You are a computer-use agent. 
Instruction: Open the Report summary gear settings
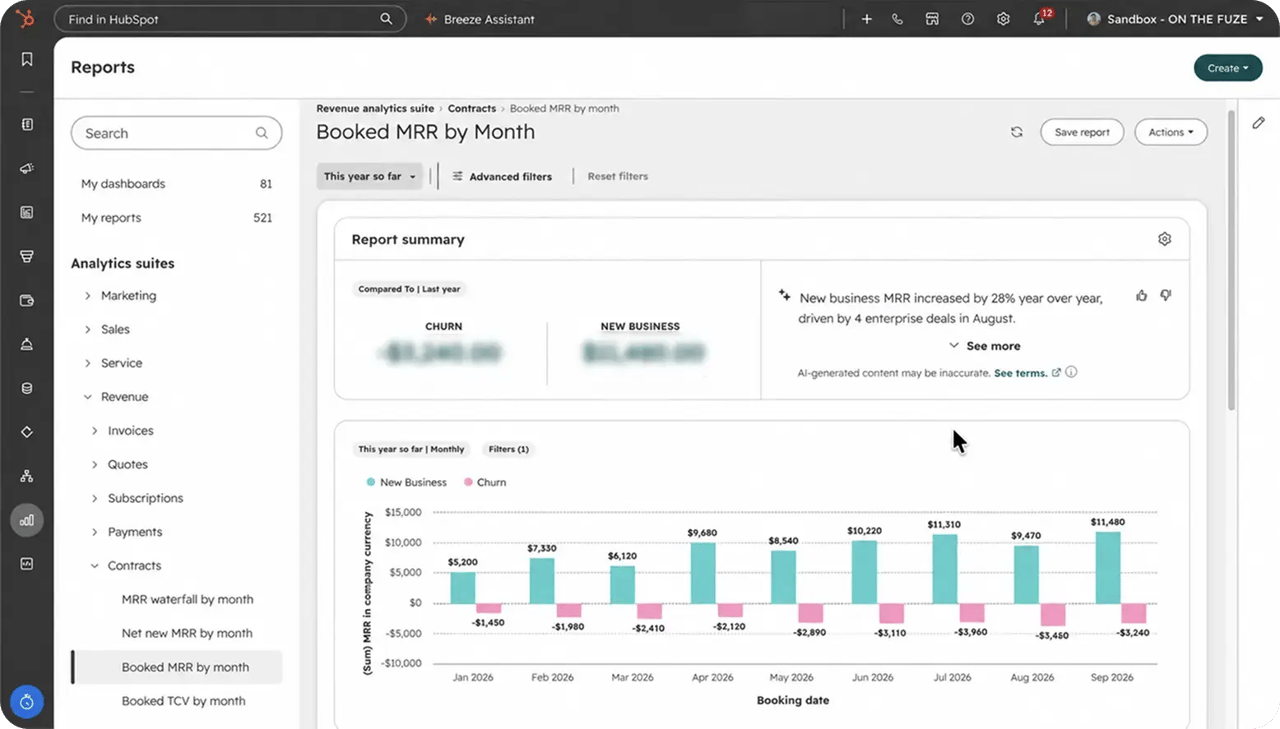click(1164, 239)
